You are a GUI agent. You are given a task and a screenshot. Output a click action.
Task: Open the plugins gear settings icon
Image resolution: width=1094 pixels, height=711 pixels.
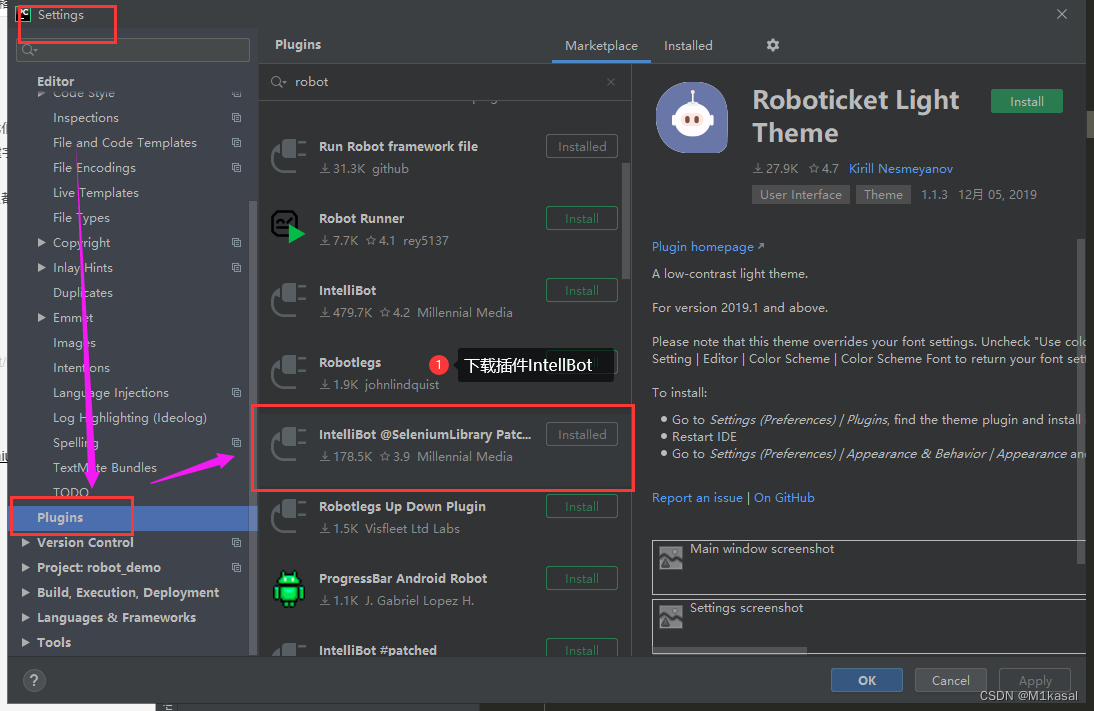click(772, 45)
